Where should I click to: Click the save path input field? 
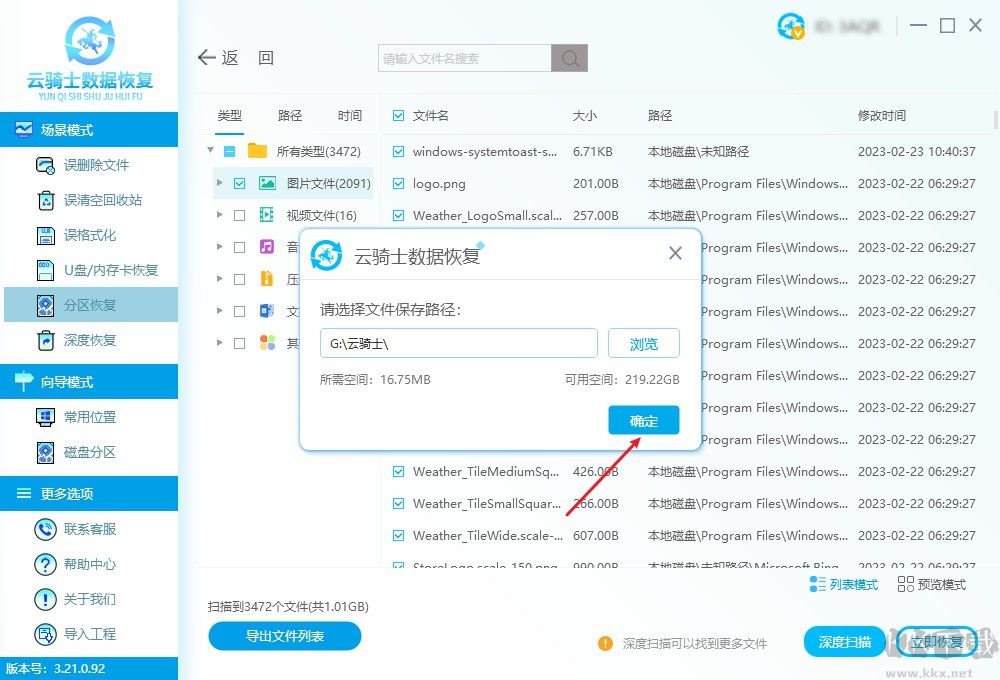(x=458, y=343)
